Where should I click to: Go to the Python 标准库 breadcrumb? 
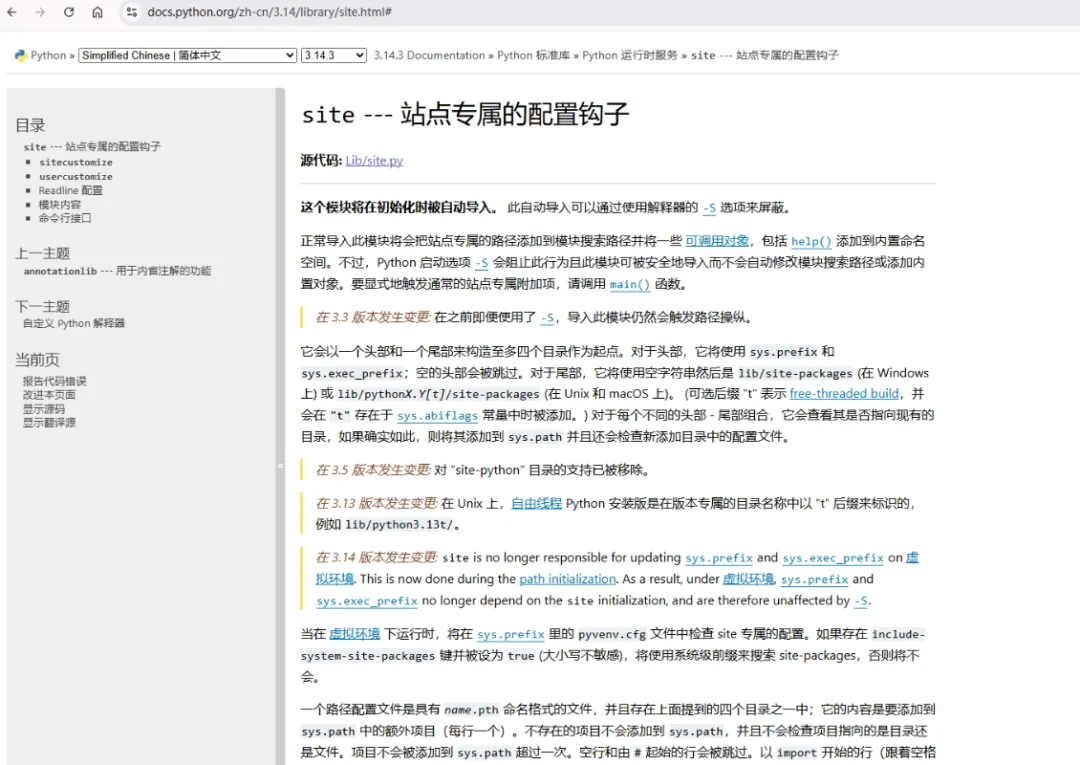coord(533,55)
